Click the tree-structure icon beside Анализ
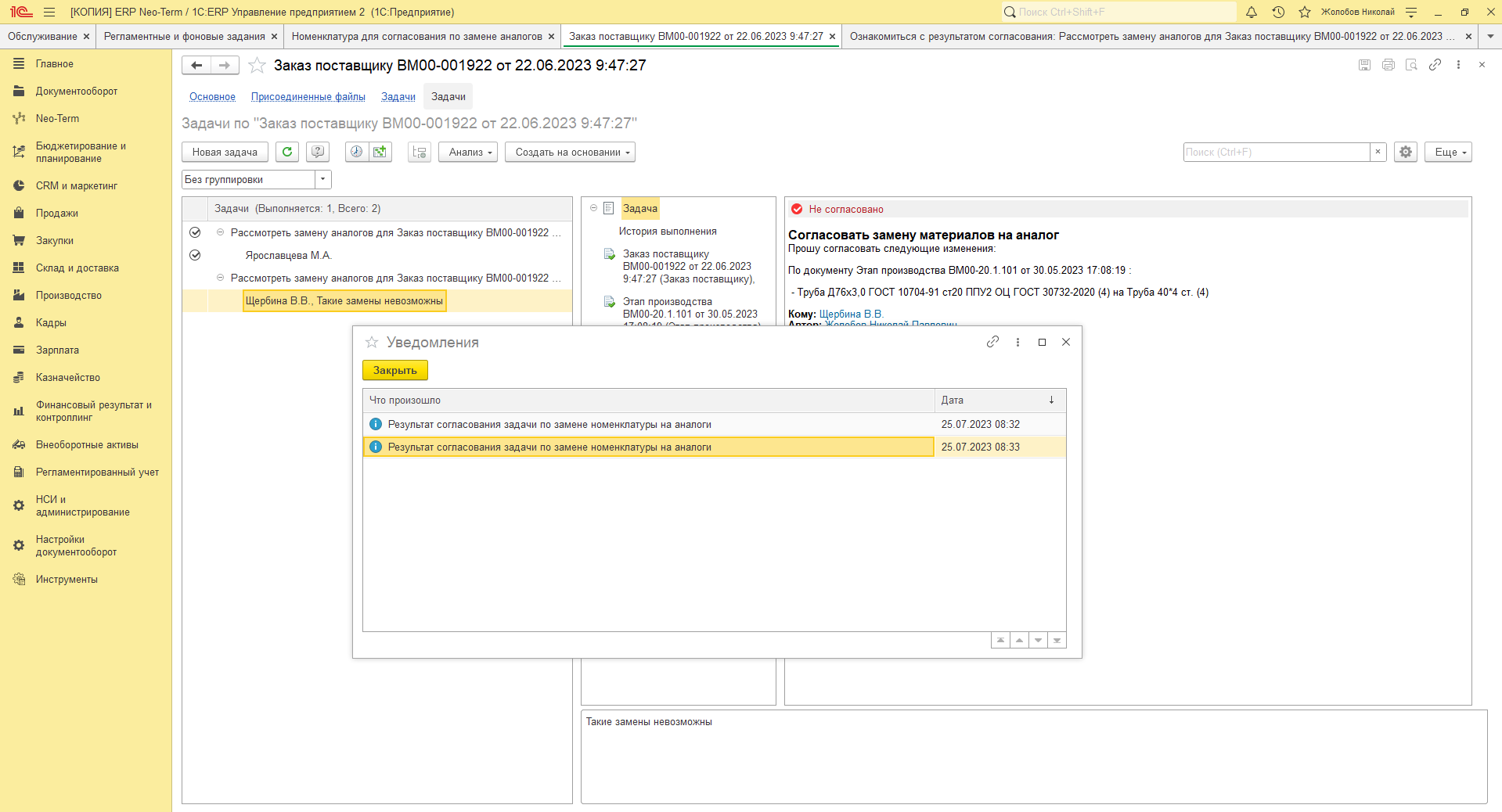The height and width of the screenshot is (812, 1502). click(420, 152)
